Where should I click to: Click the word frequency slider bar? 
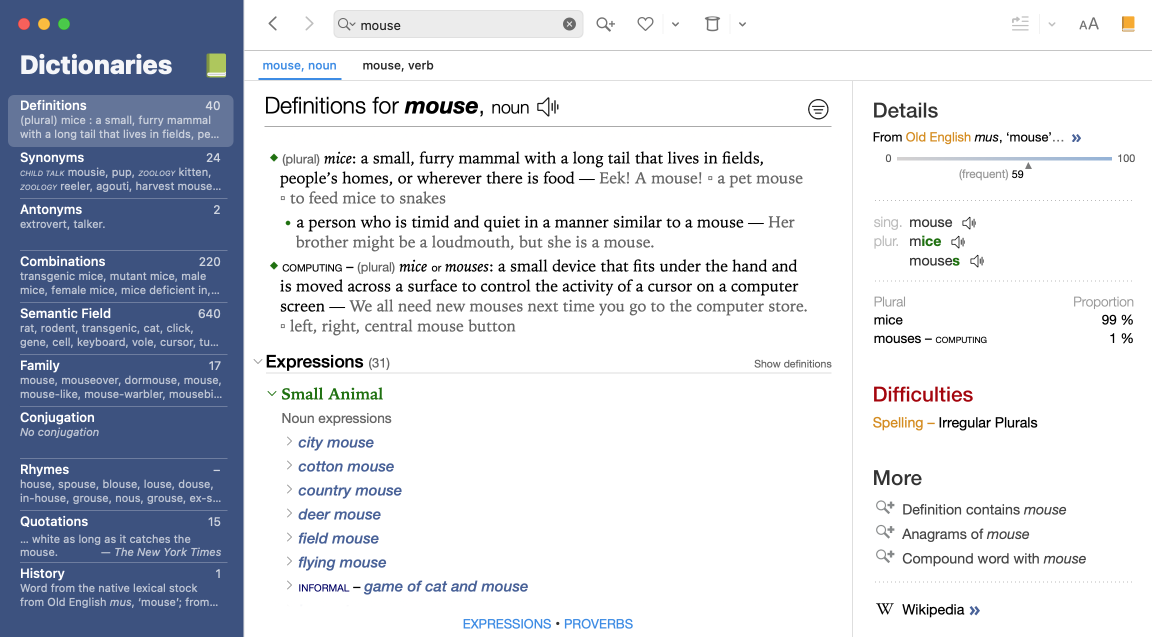1004,159
